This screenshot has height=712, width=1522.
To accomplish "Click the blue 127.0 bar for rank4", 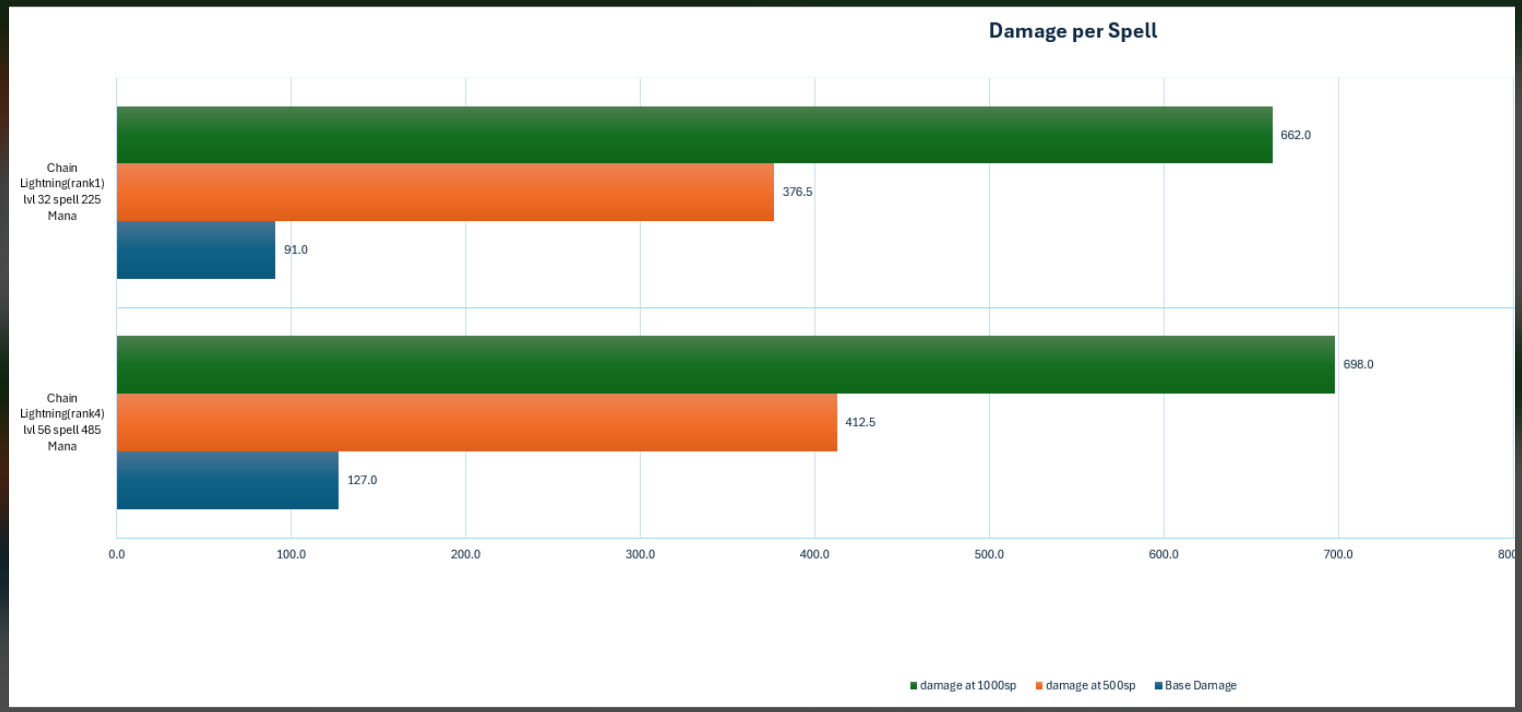I will (x=227, y=480).
